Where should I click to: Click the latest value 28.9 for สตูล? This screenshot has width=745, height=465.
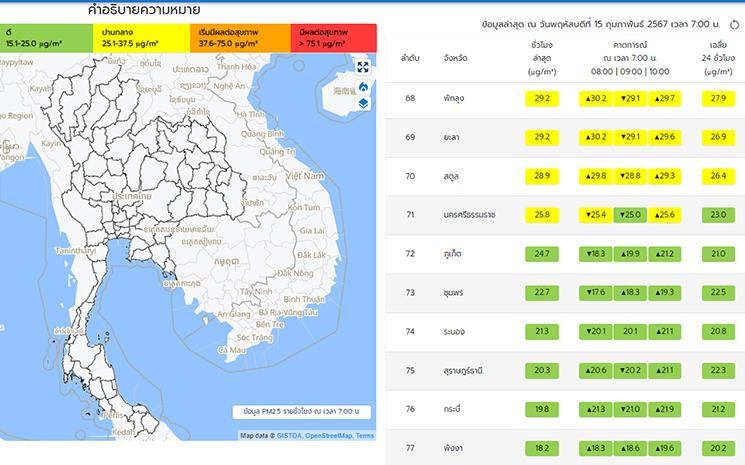pyautogui.click(x=542, y=176)
